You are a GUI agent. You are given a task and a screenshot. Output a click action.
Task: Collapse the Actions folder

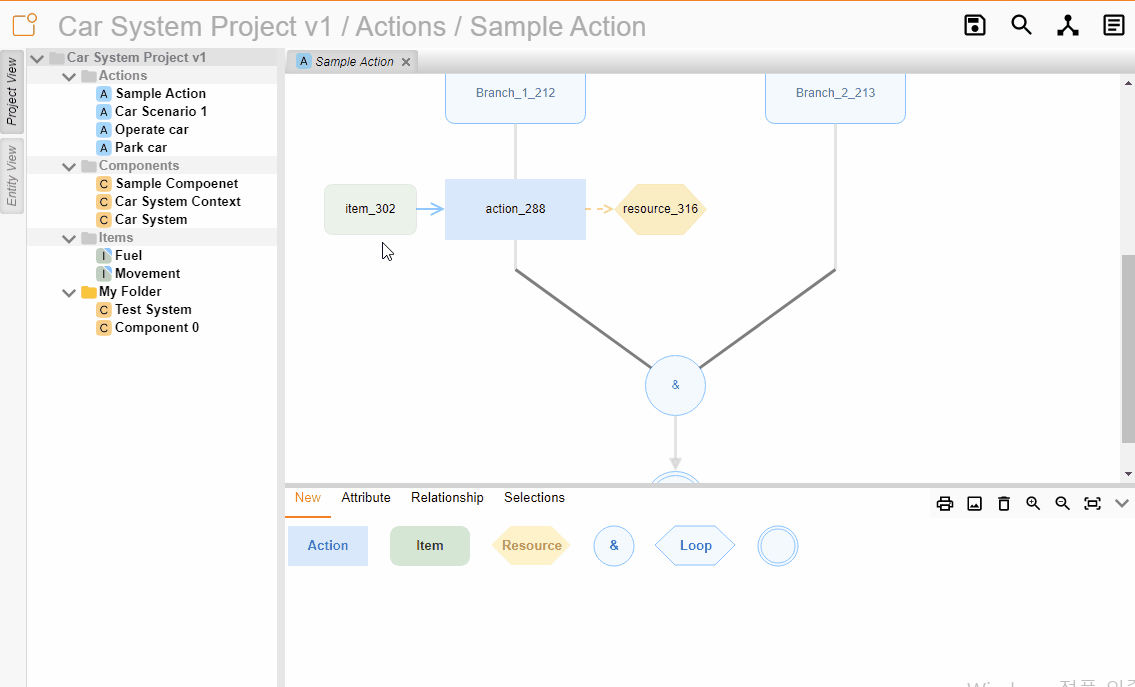[69, 76]
